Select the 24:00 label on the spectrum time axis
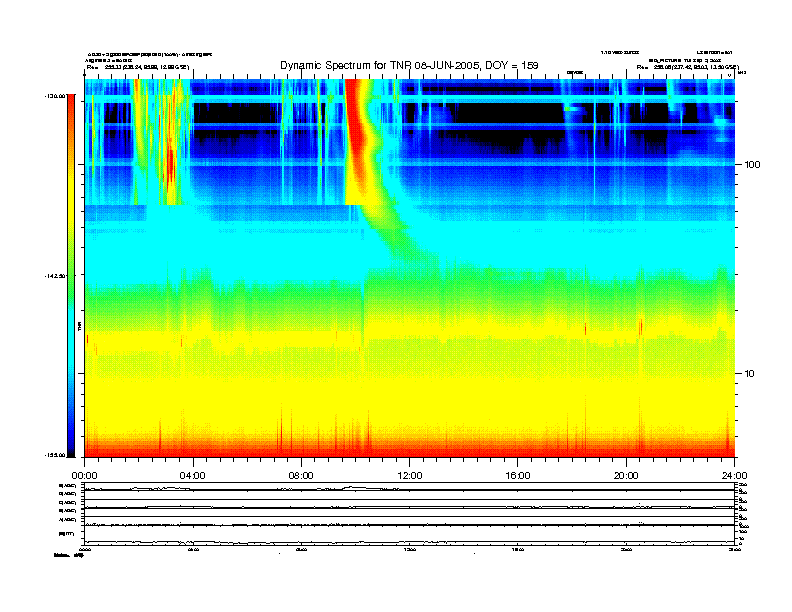Screen dimensions: 792x612 tap(734, 476)
